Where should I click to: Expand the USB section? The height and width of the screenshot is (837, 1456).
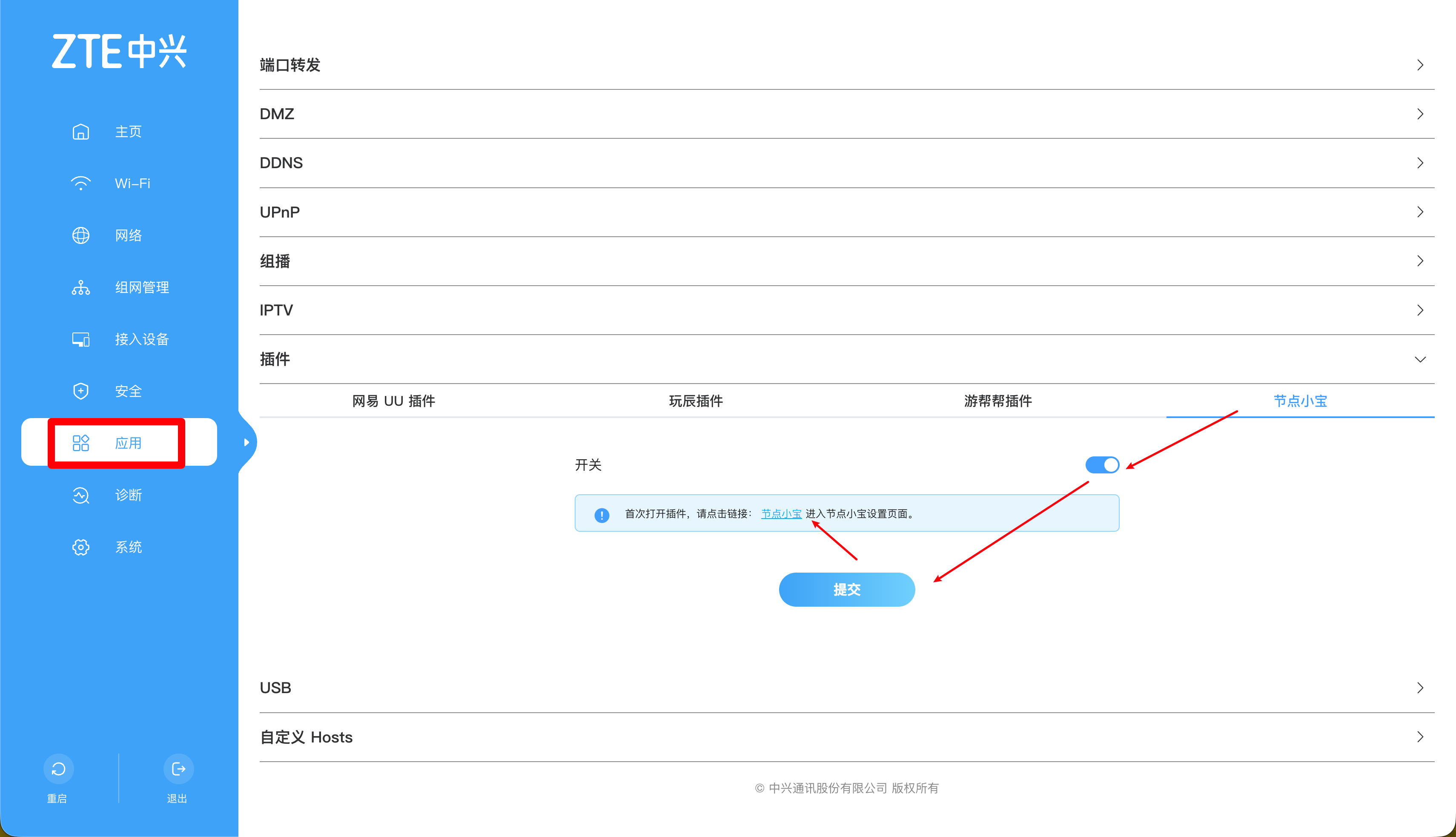tap(1419, 688)
